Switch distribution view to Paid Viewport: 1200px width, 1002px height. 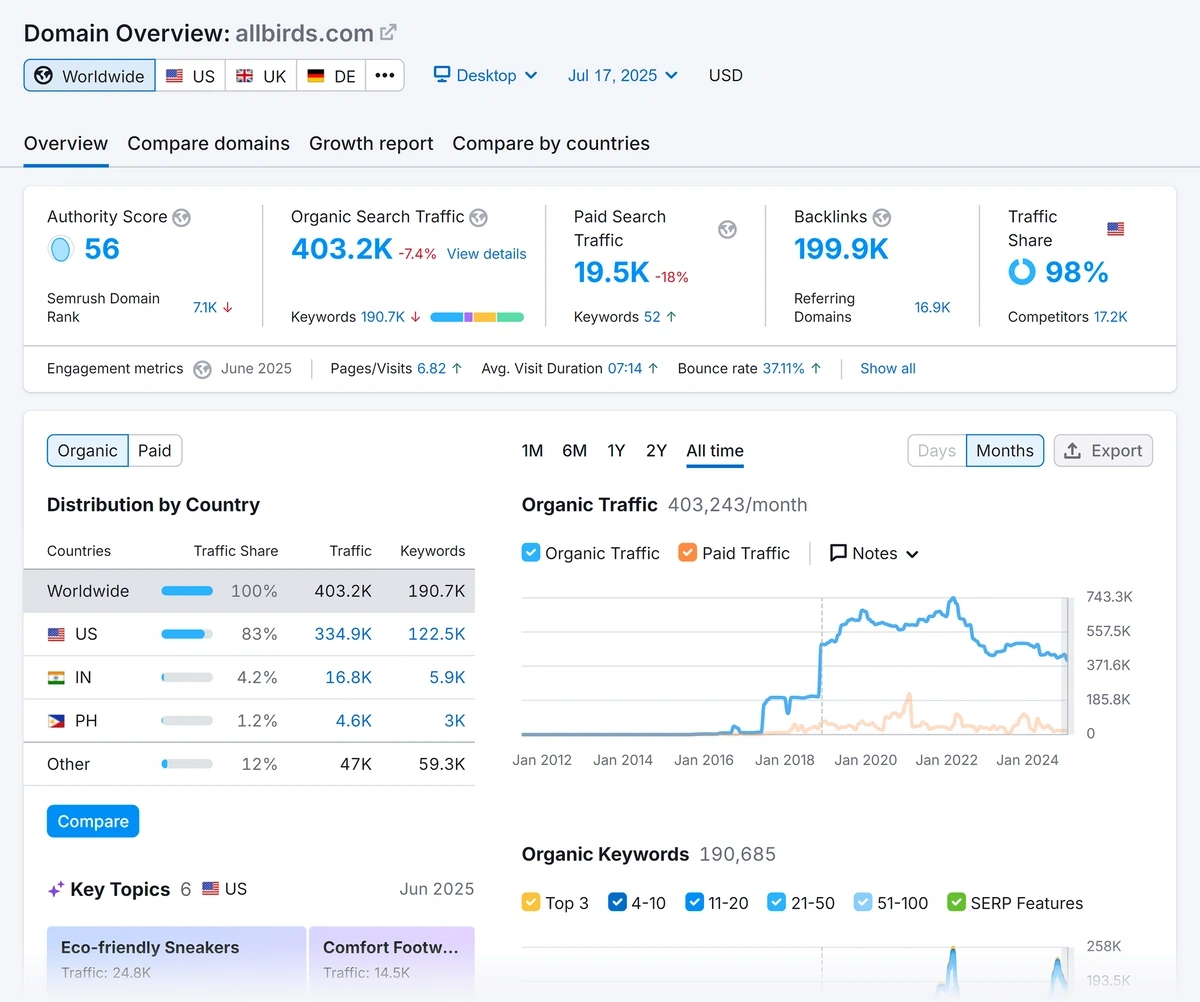tap(155, 451)
